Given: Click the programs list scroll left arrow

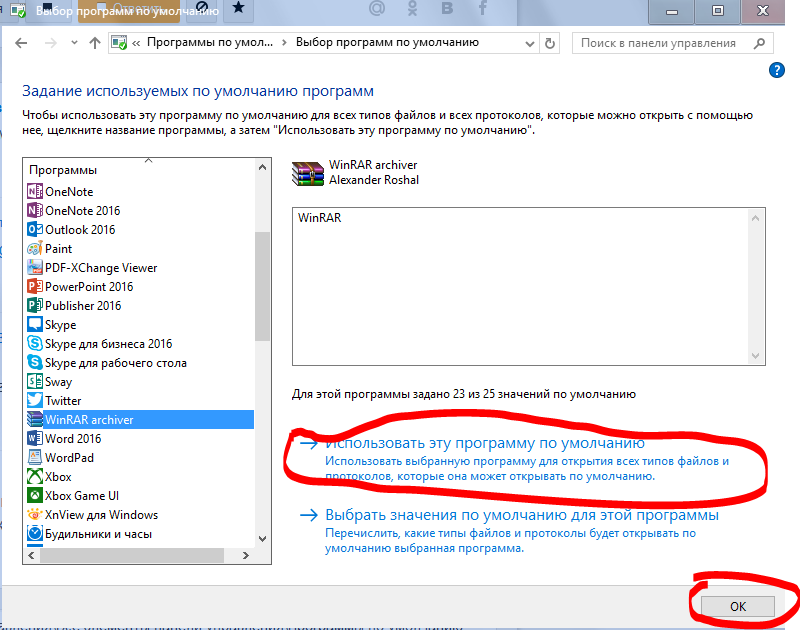Looking at the screenshot, I should tap(31, 556).
